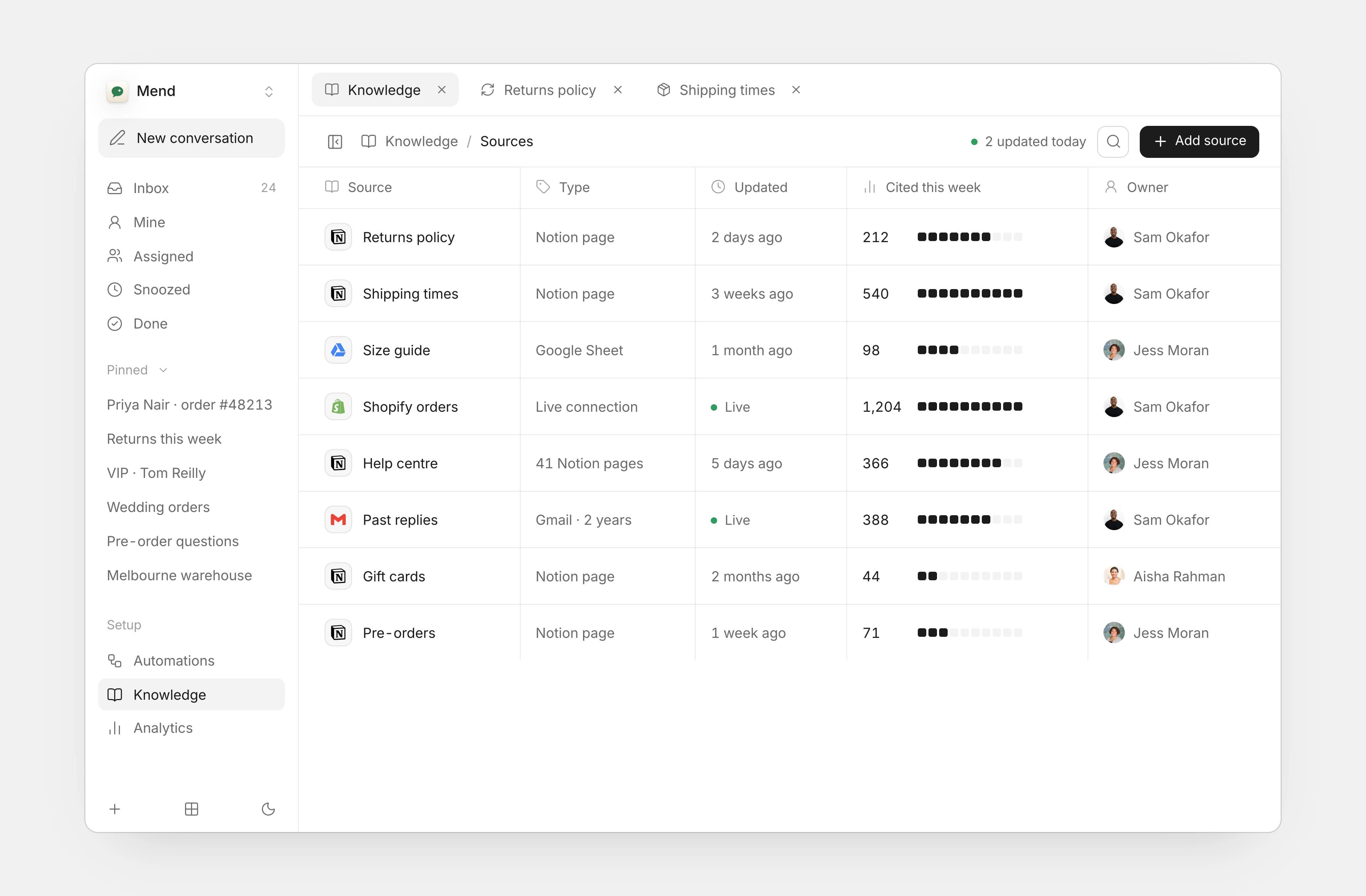1366x896 pixels.
Task: Start a New conversation
Action: pos(191,138)
